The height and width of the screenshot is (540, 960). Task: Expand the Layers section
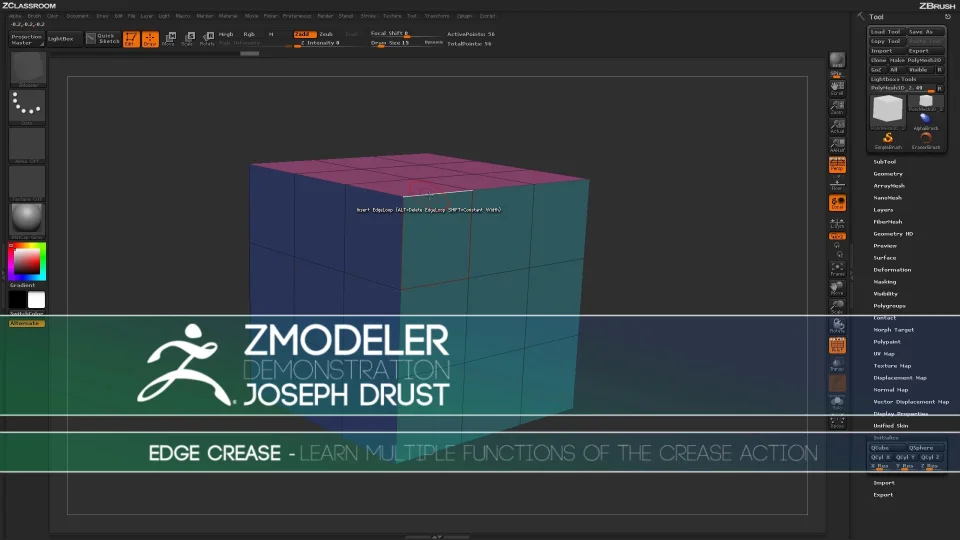pyautogui.click(x=883, y=210)
